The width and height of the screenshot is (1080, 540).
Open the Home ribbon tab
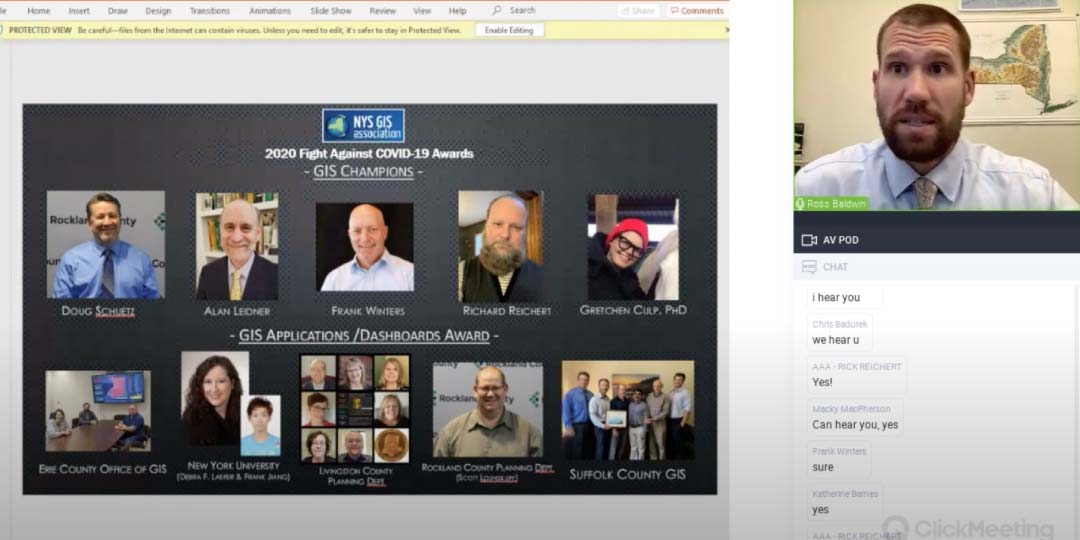(39, 11)
